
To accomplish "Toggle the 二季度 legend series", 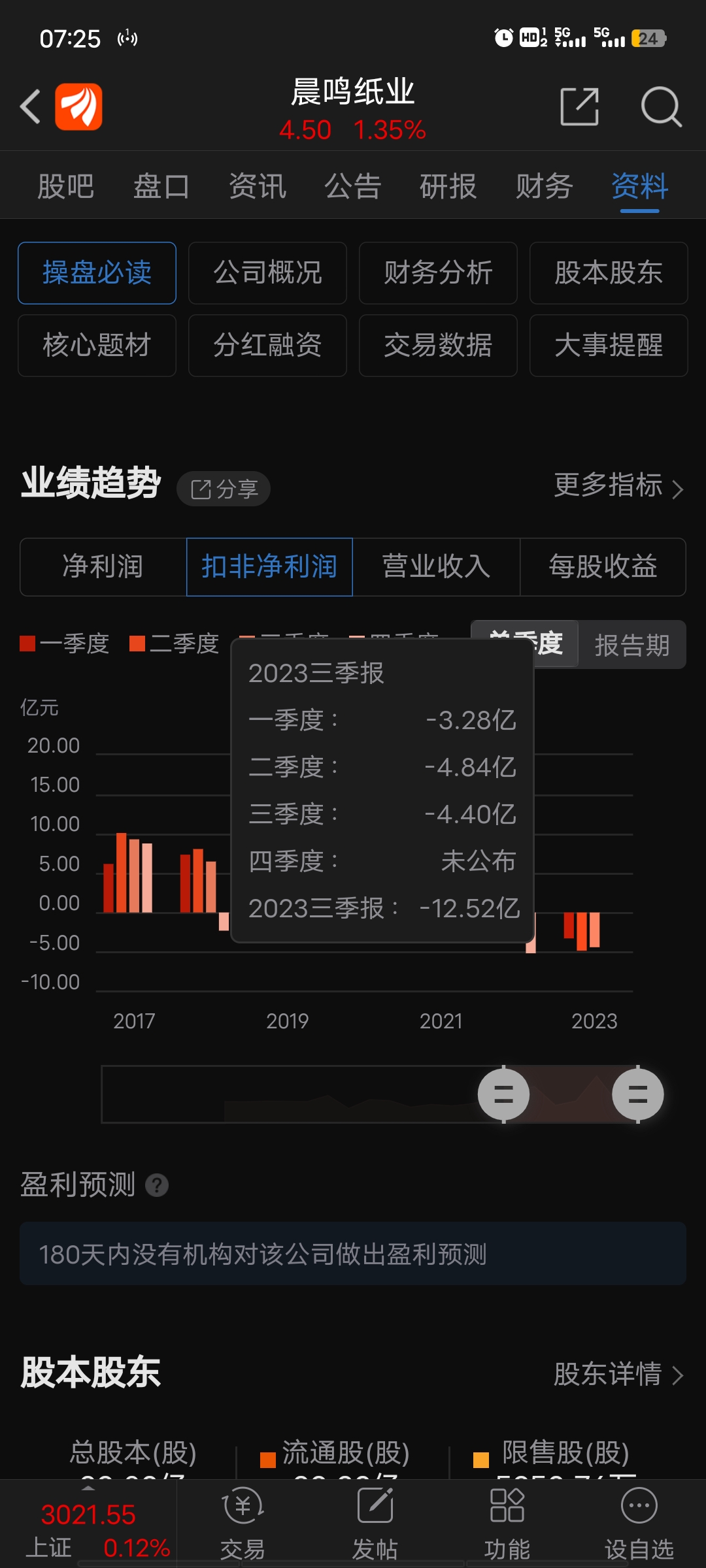I will coord(174,644).
